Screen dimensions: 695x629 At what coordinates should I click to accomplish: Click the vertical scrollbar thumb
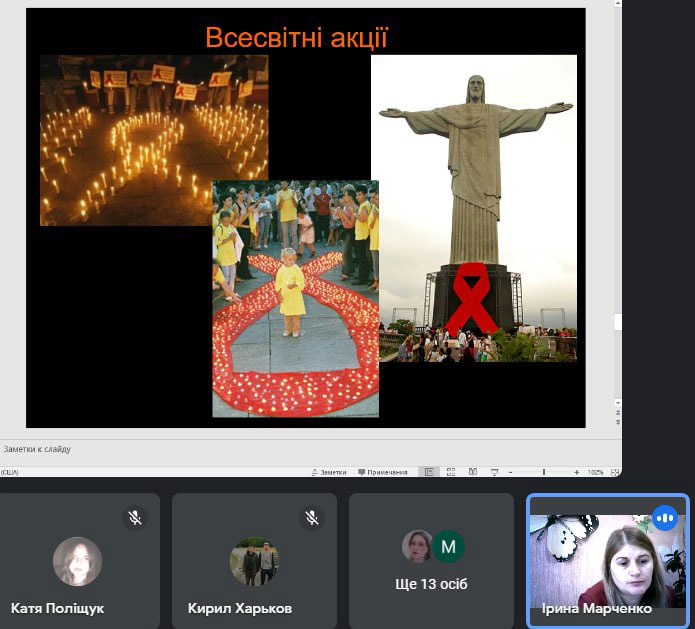(617, 322)
